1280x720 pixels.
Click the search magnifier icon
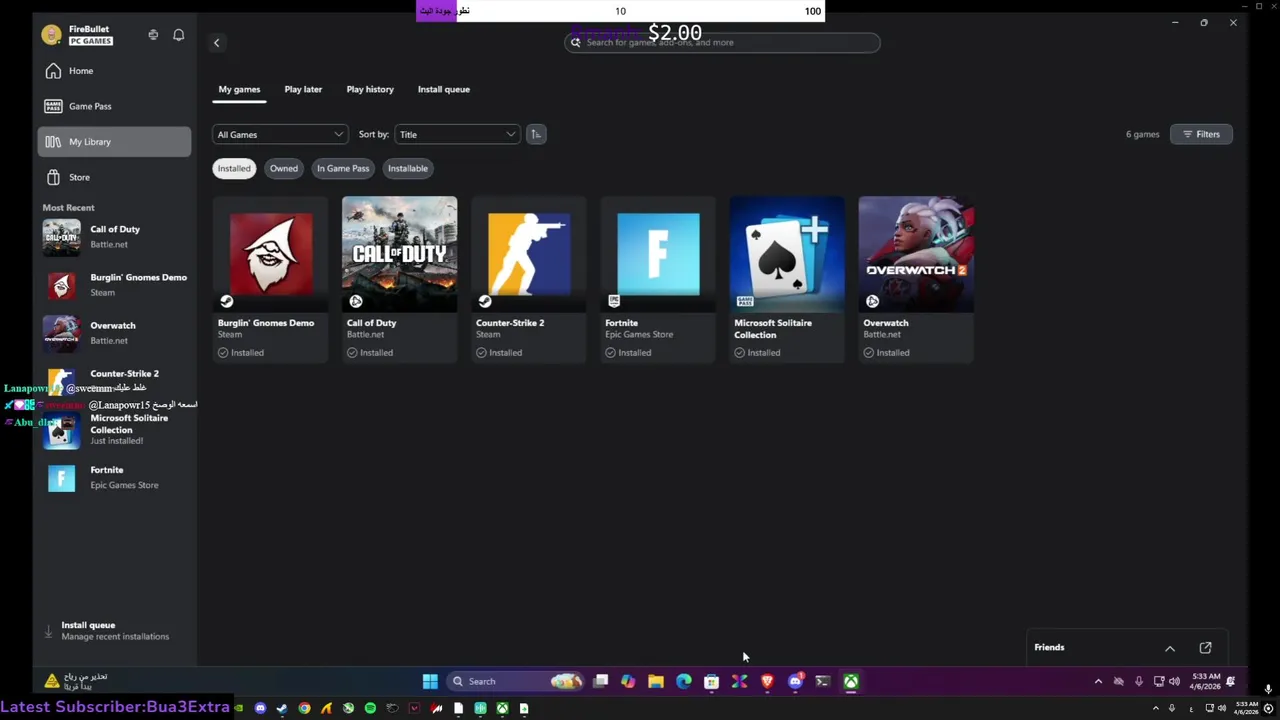[575, 42]
